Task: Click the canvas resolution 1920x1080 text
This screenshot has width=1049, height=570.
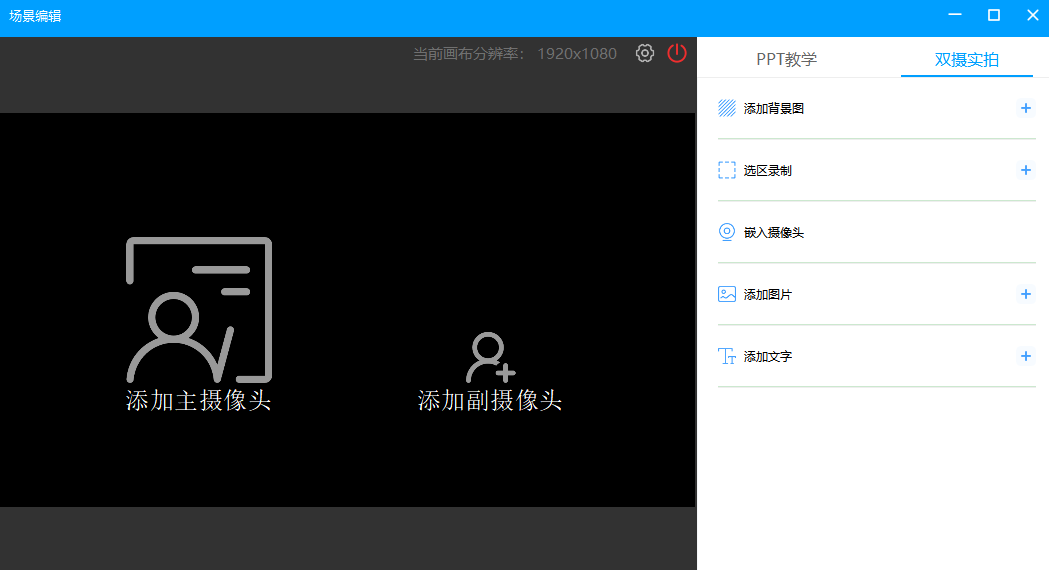Action: [x=577, y=54]
